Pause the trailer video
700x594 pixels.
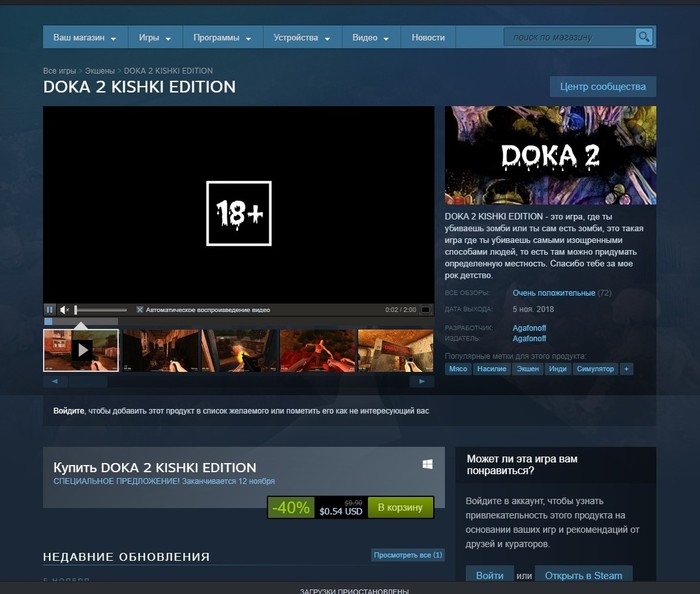point(50,310)
